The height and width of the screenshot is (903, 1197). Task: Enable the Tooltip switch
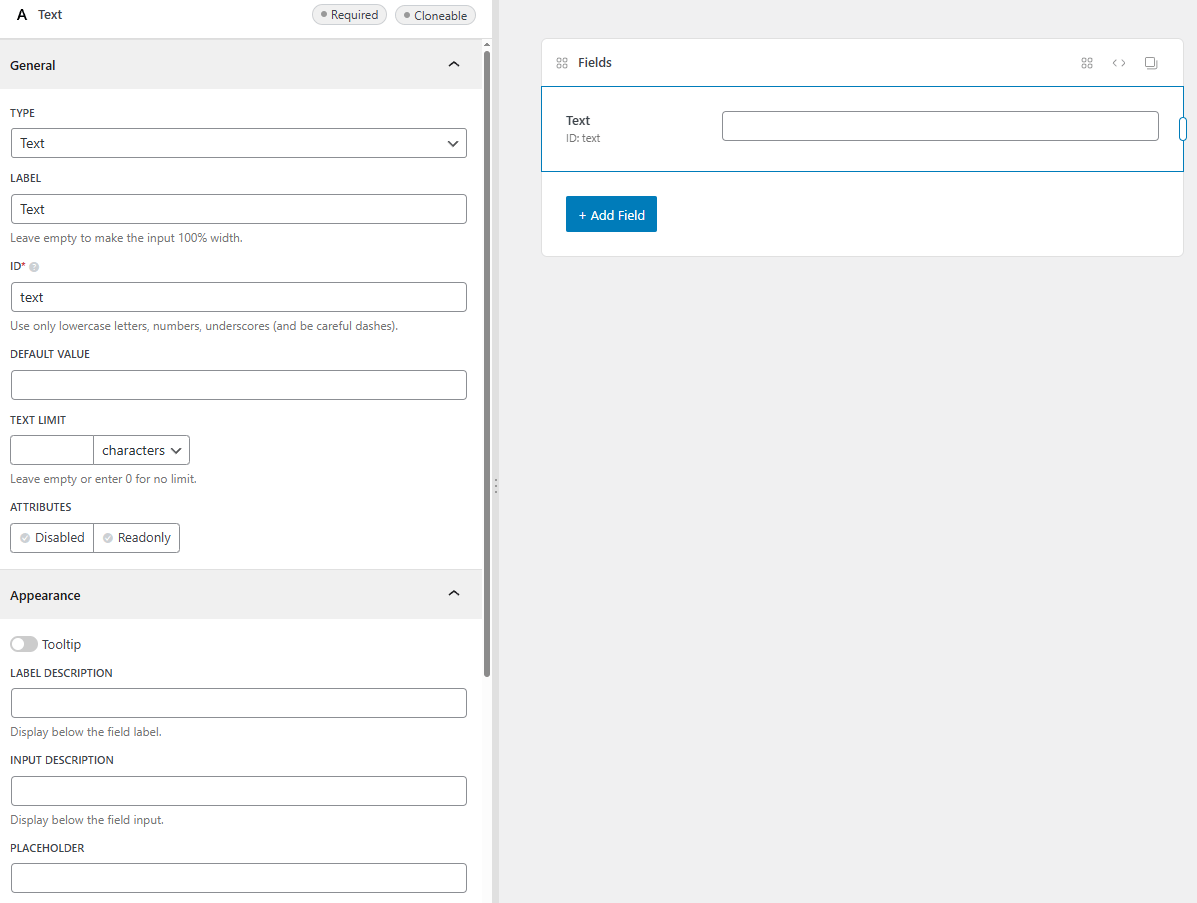point(24,644)
